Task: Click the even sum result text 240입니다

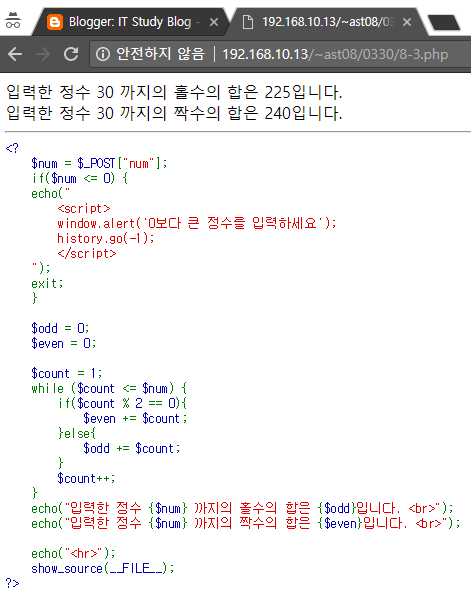Action: click(303, 113)
